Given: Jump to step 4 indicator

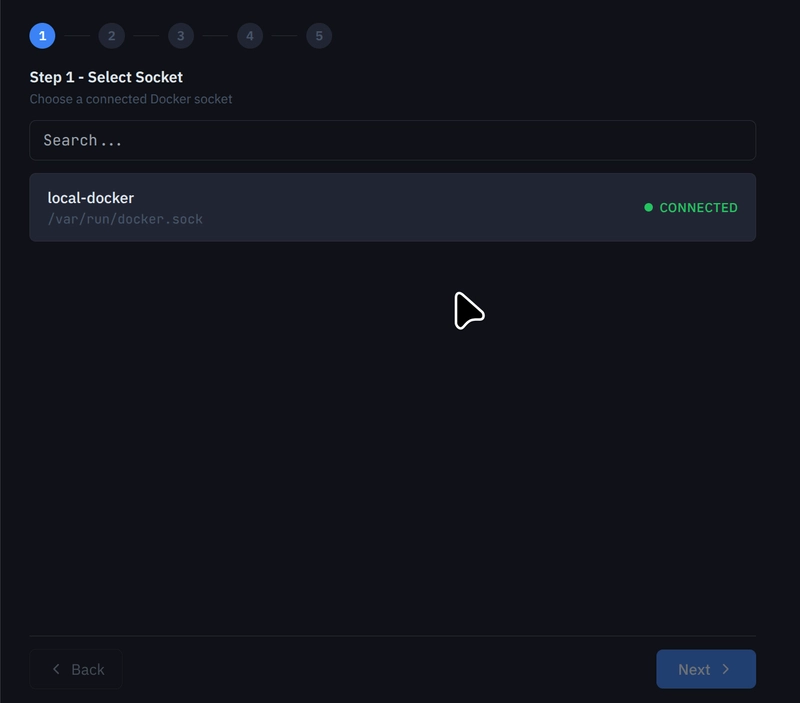Looking at the screenshot, I should click(250, 36).
